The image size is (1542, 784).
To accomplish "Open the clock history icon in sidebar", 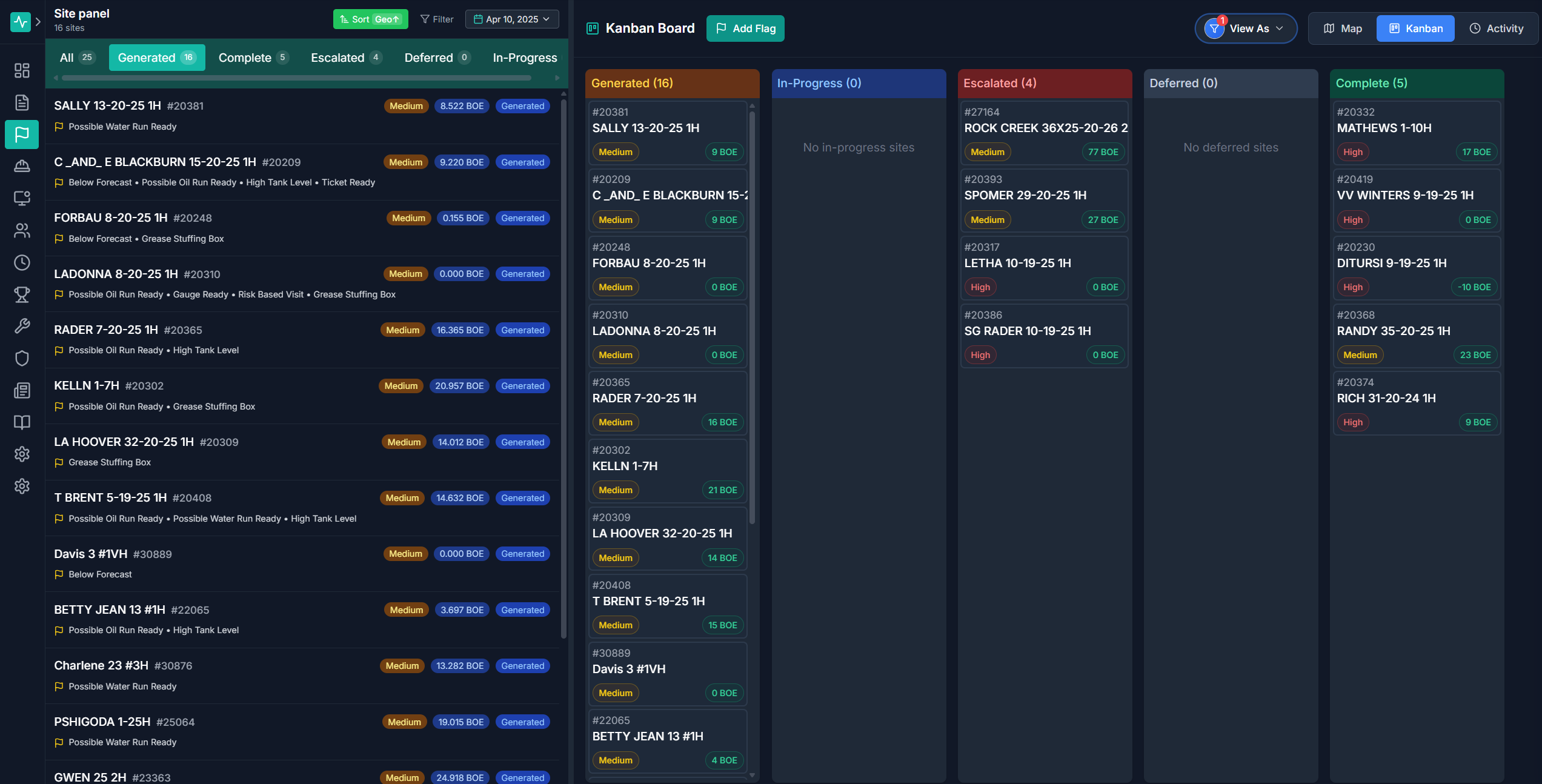I will pyautogui.click(x=22, y=262).
